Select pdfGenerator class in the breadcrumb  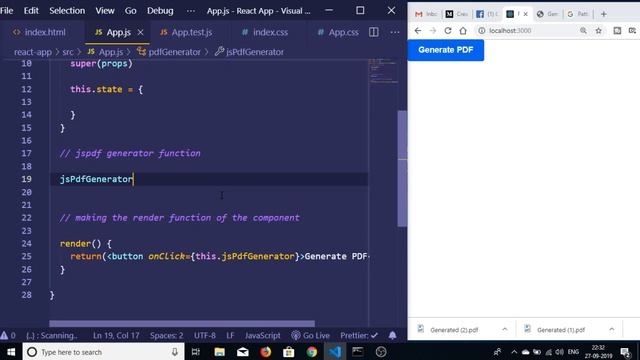coord(169,52)
